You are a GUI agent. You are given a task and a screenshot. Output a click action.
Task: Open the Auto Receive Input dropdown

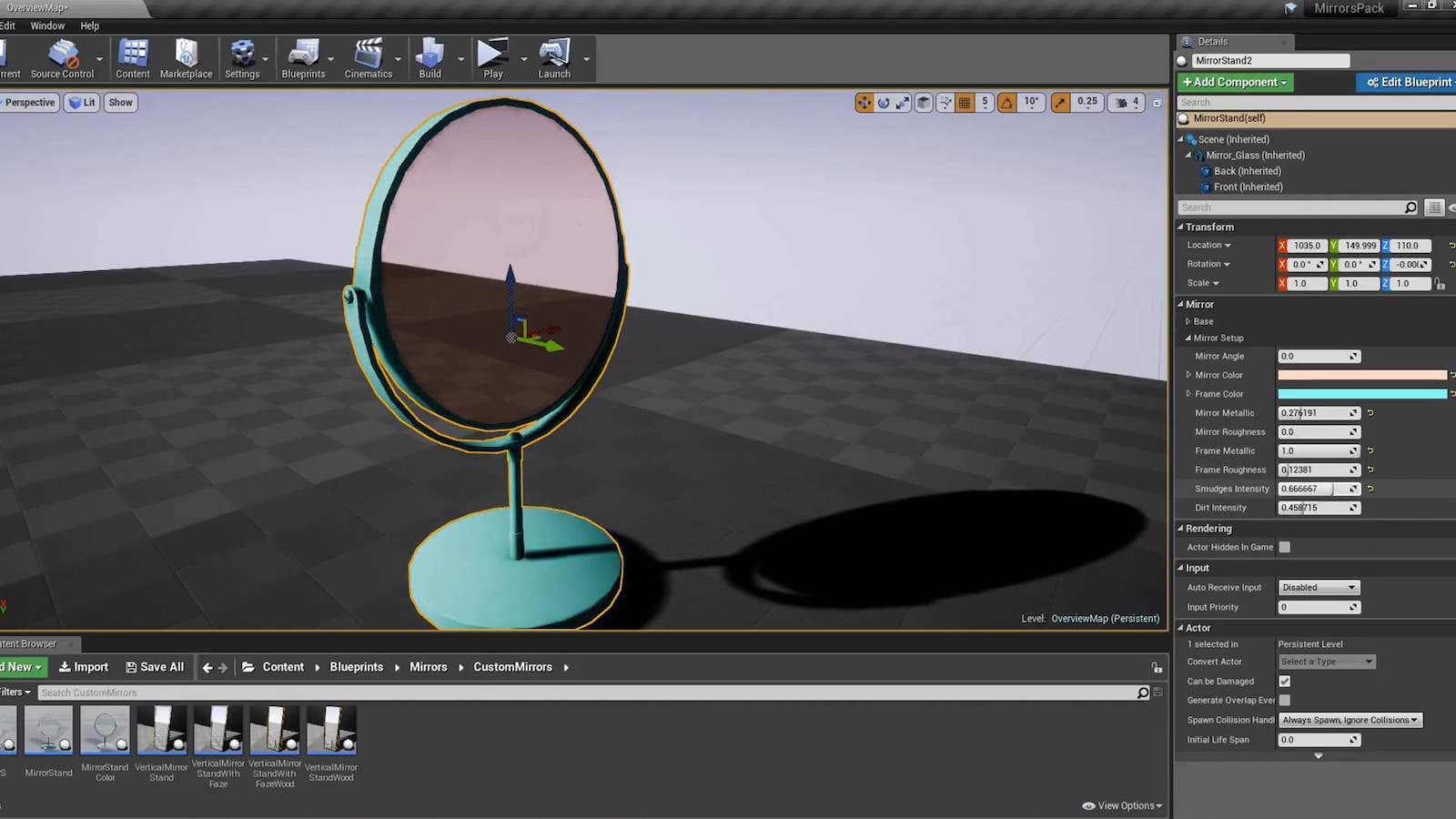point(1318,587)
